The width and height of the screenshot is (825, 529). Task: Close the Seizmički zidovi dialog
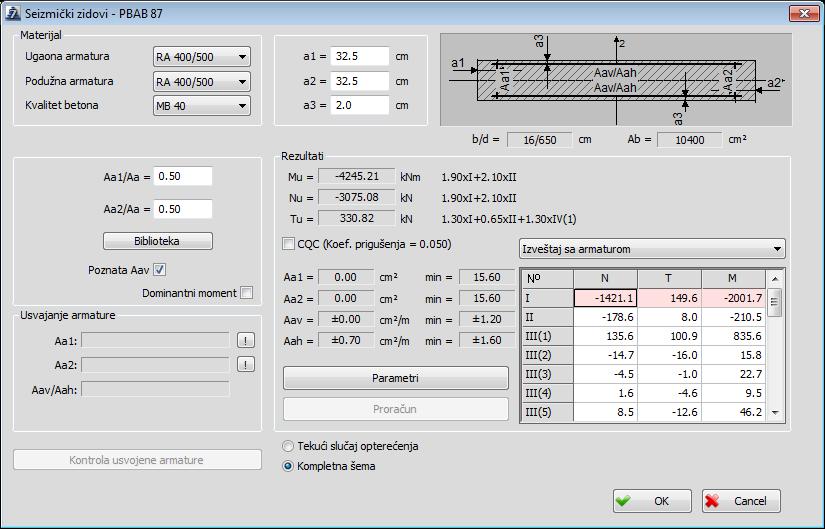click(804, 13)
